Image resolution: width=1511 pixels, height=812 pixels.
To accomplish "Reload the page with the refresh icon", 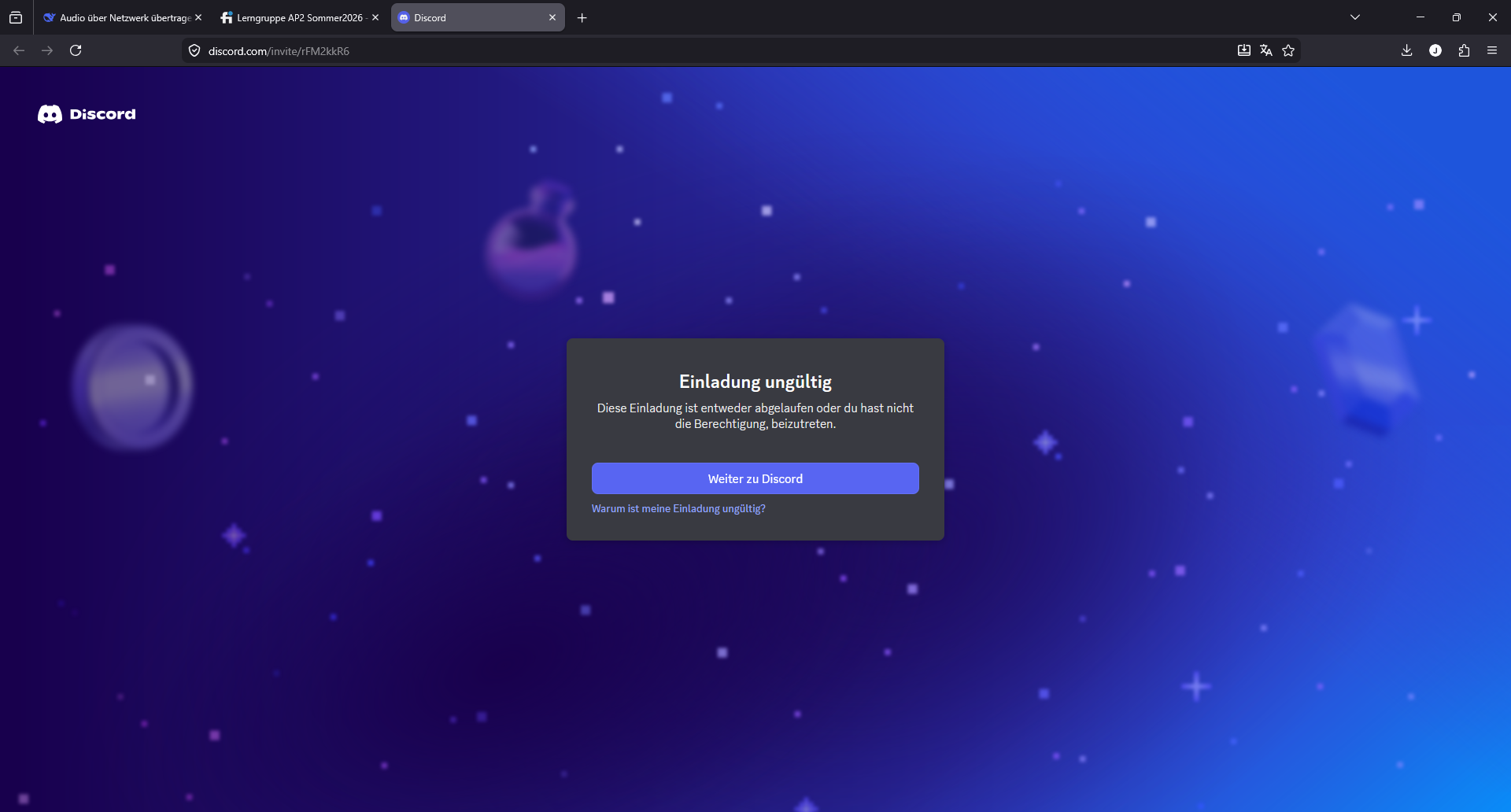I will tap(76, 50).
